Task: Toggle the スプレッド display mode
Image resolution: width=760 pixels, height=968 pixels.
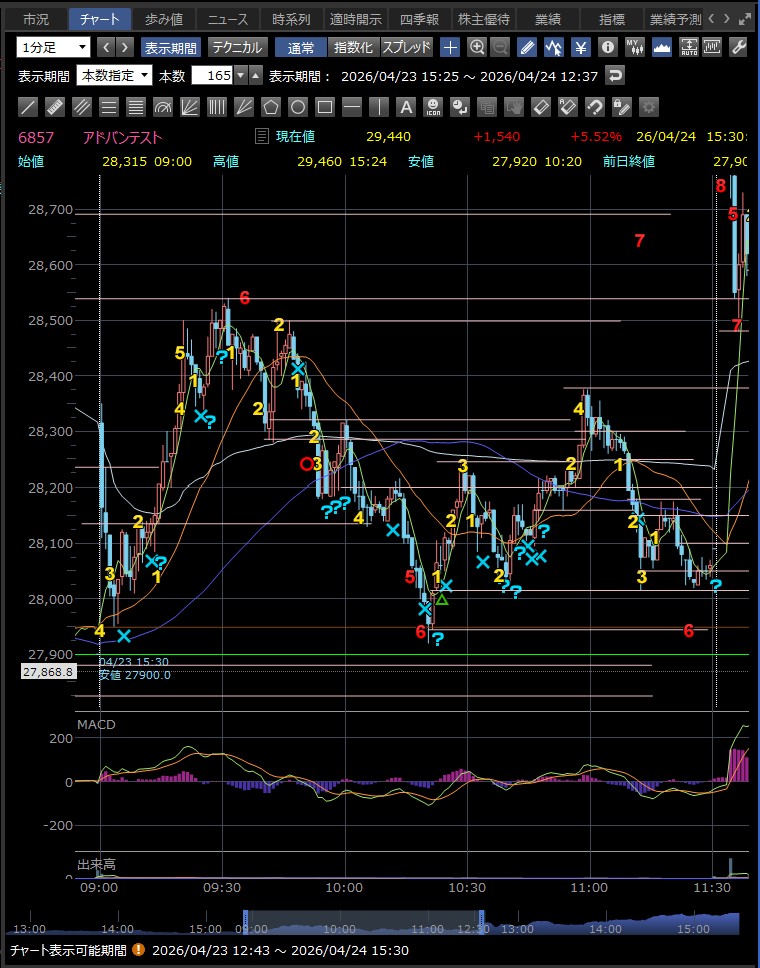Action: 406,47
